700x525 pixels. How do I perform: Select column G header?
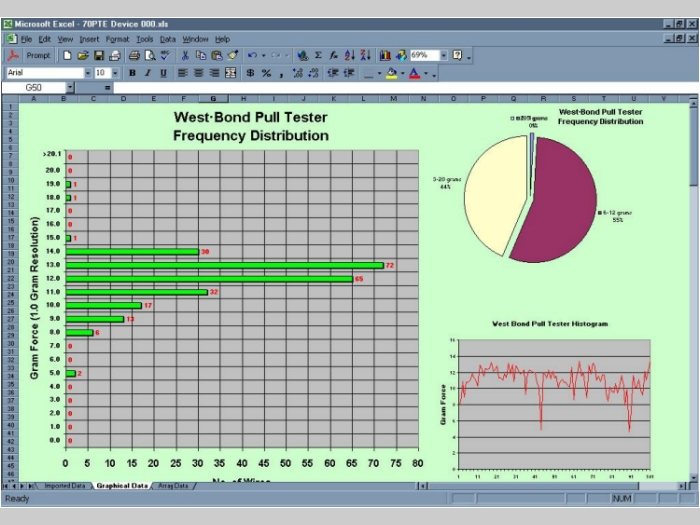coord(213,99)
